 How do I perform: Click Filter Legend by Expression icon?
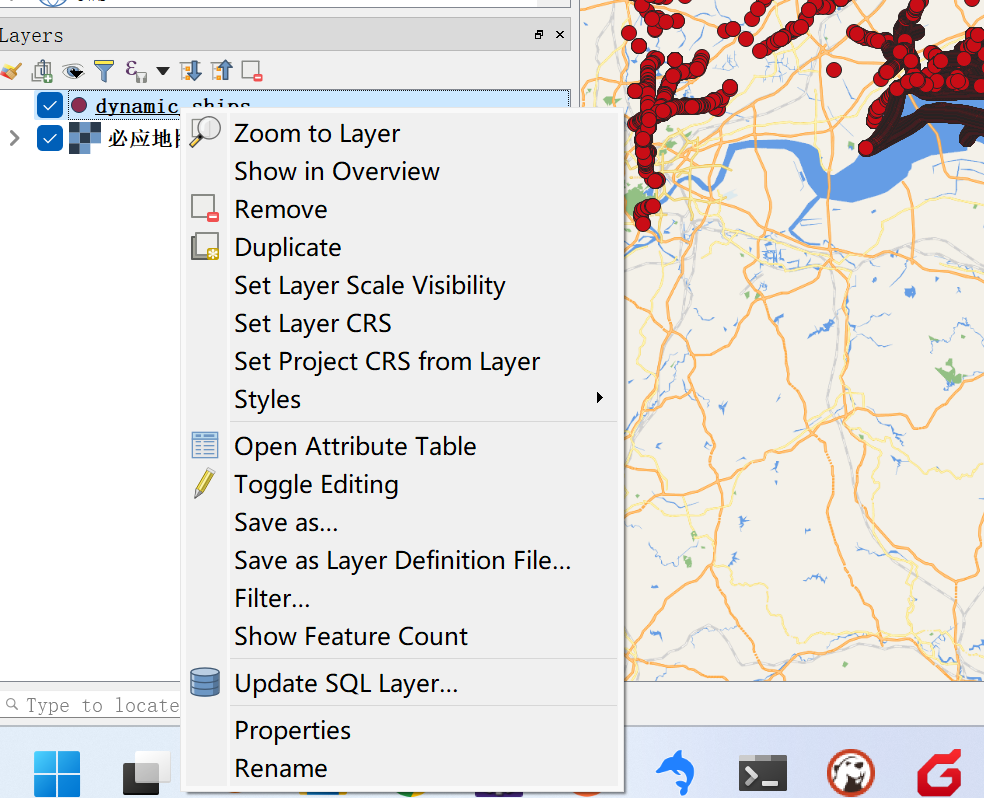(x=136, y=71)
